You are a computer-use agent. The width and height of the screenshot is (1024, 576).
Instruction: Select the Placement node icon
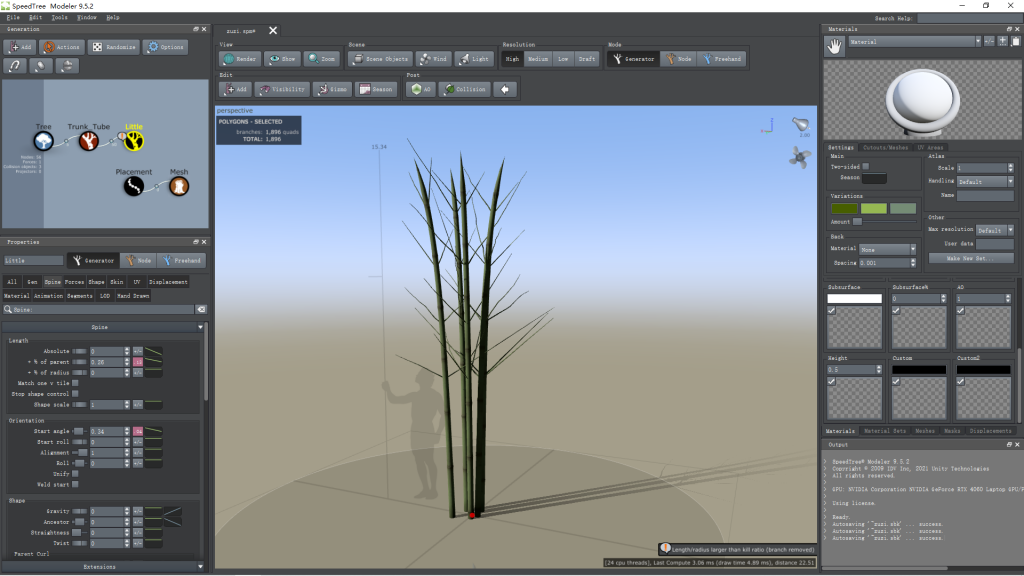(134, 186)
